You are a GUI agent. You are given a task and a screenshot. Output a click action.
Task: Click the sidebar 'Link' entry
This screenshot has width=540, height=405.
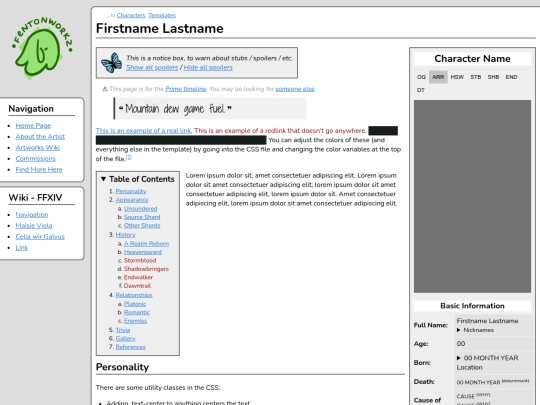point(22,248)
